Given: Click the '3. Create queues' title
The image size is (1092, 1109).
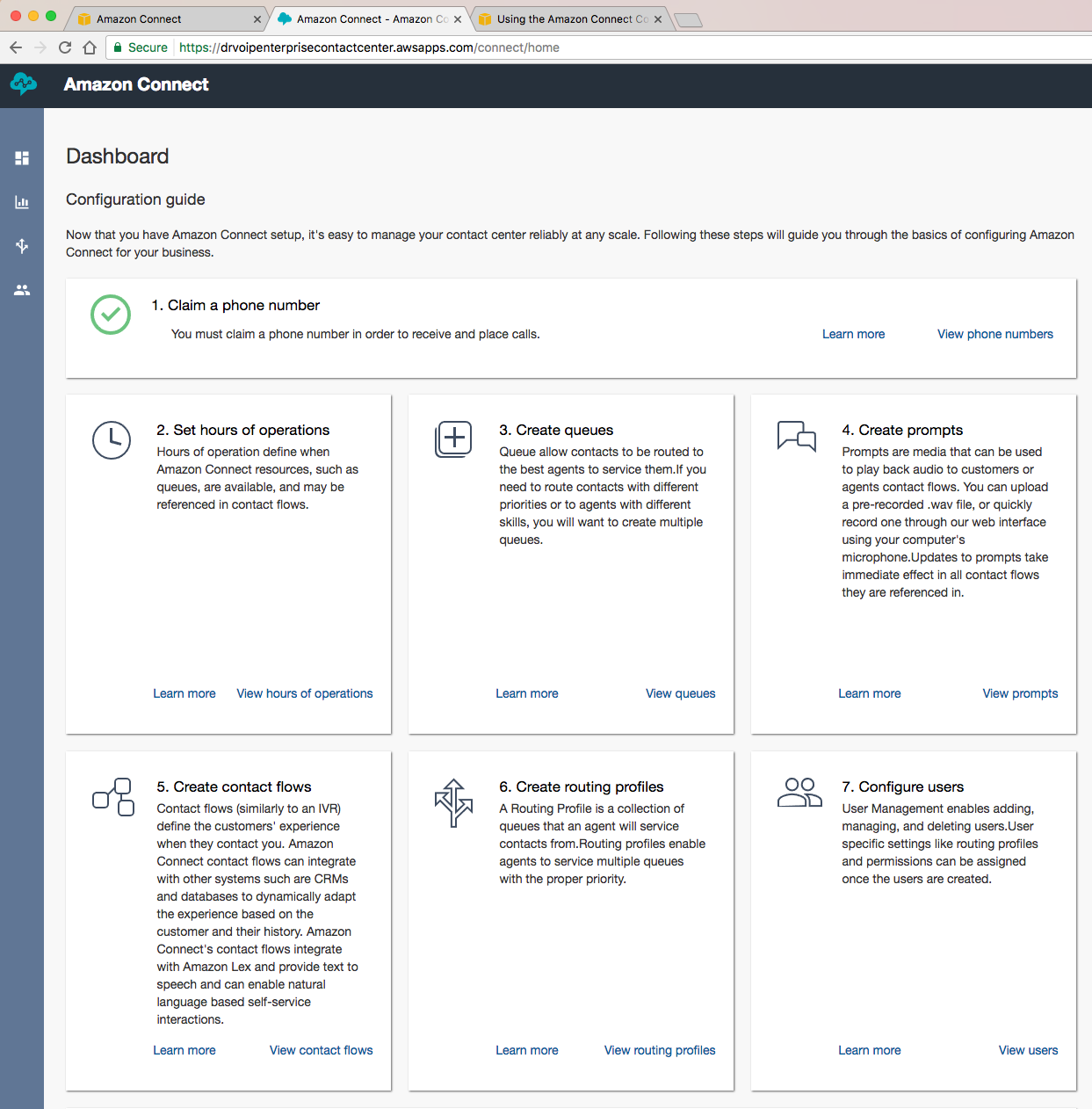Looking at the screenshot, I should click(556, 430).
